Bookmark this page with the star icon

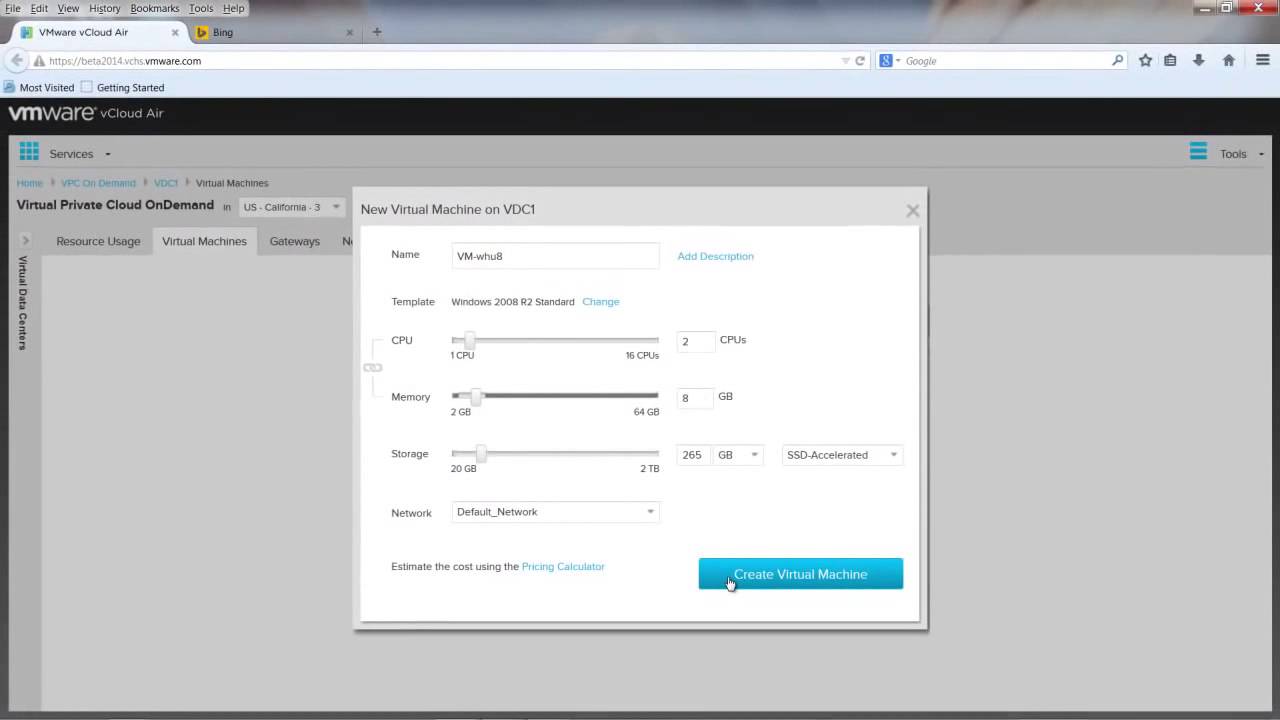click(1145, 60)
